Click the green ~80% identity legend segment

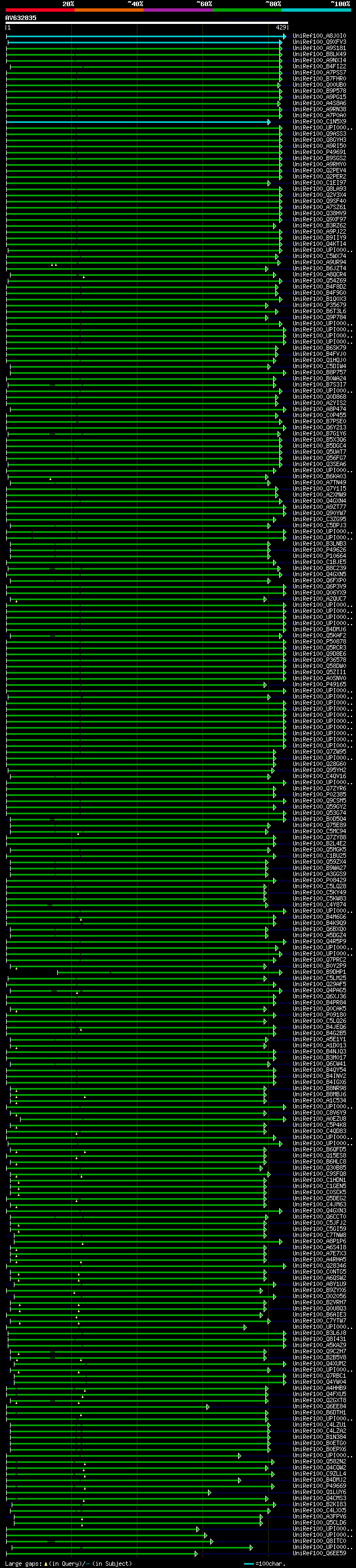coord(247,10)
